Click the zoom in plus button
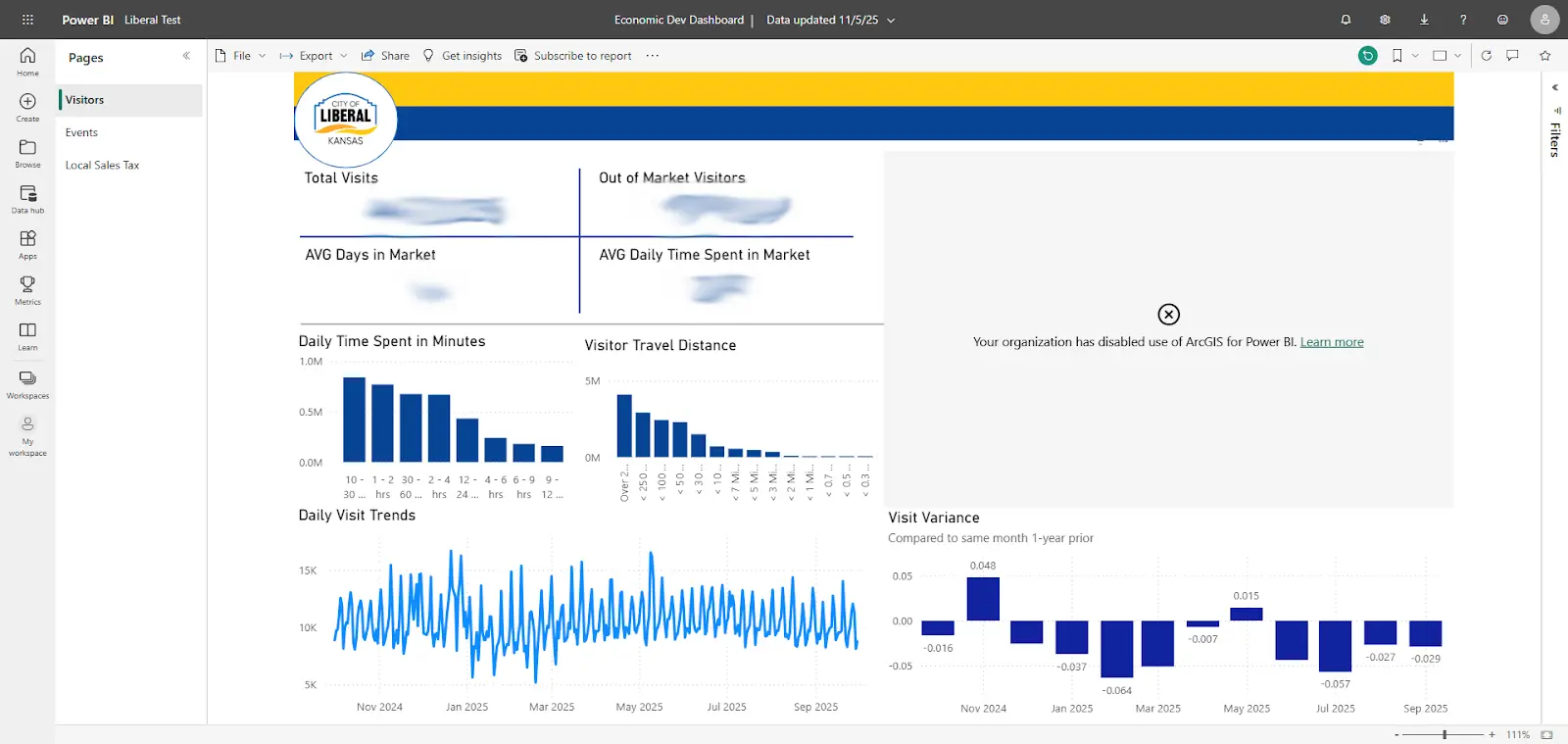 coord(1492,734)
